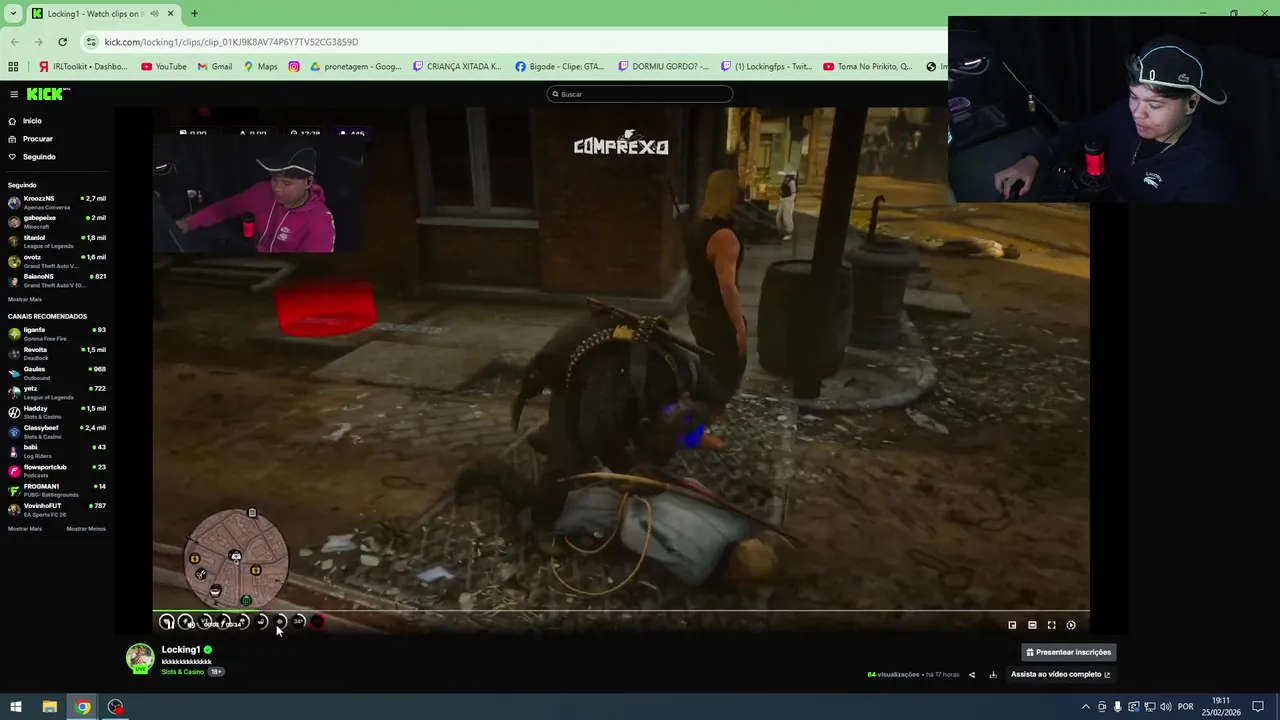Screen dimensions: 1280x720
Task: Open Classybeef recommended channel
Action: (57, 431)
